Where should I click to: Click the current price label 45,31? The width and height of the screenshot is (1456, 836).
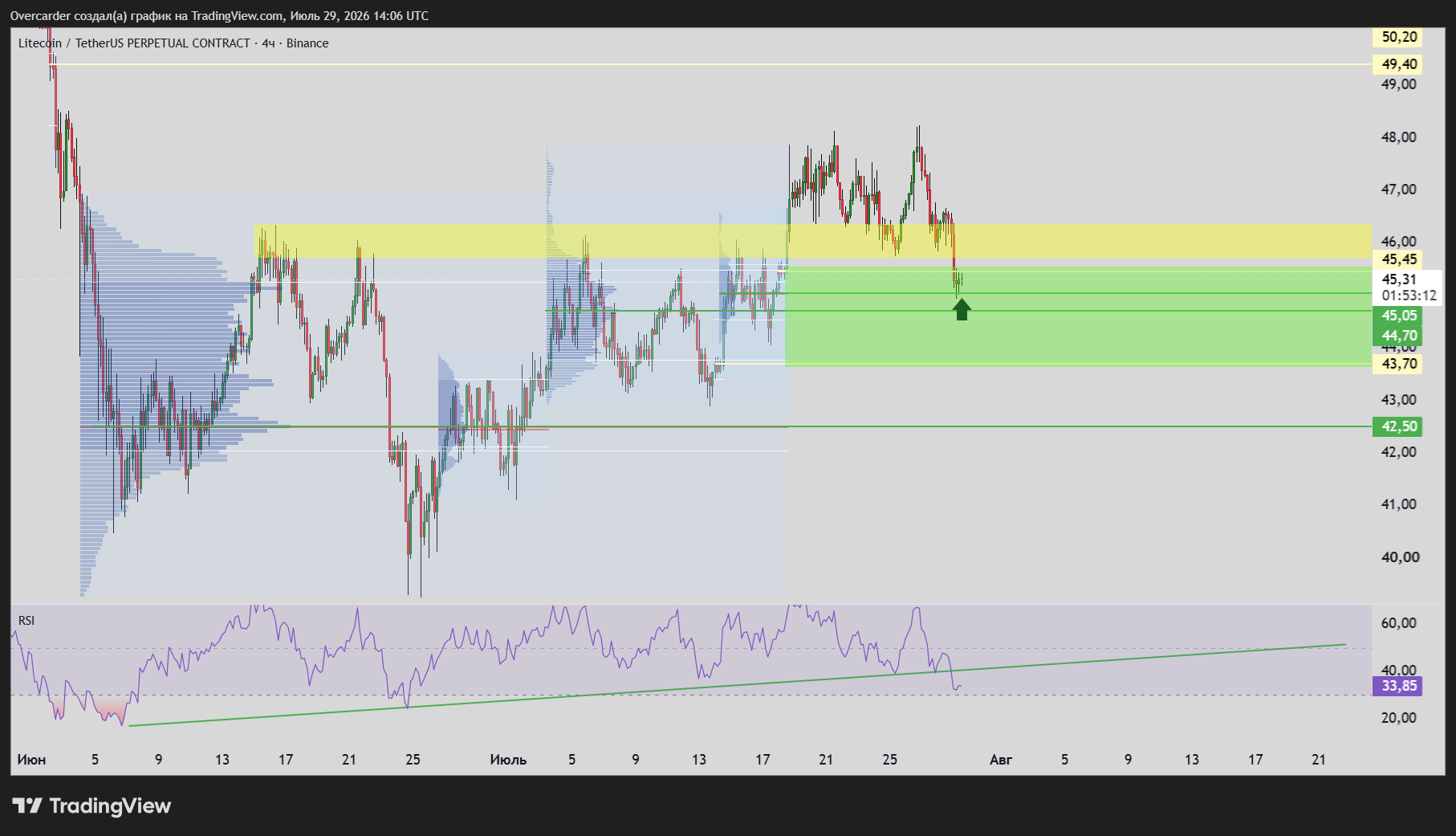click(x=1399, y=279)
